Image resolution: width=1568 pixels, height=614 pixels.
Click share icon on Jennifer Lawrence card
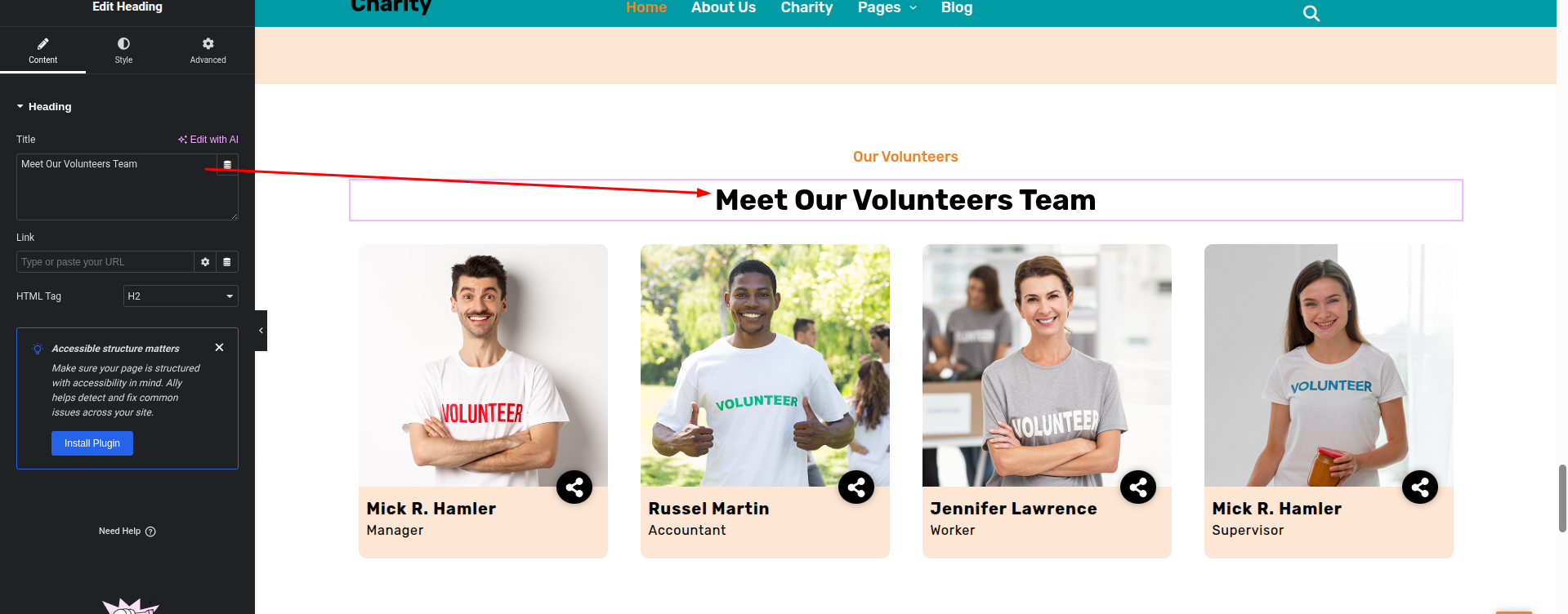(x=1137, y=487)
